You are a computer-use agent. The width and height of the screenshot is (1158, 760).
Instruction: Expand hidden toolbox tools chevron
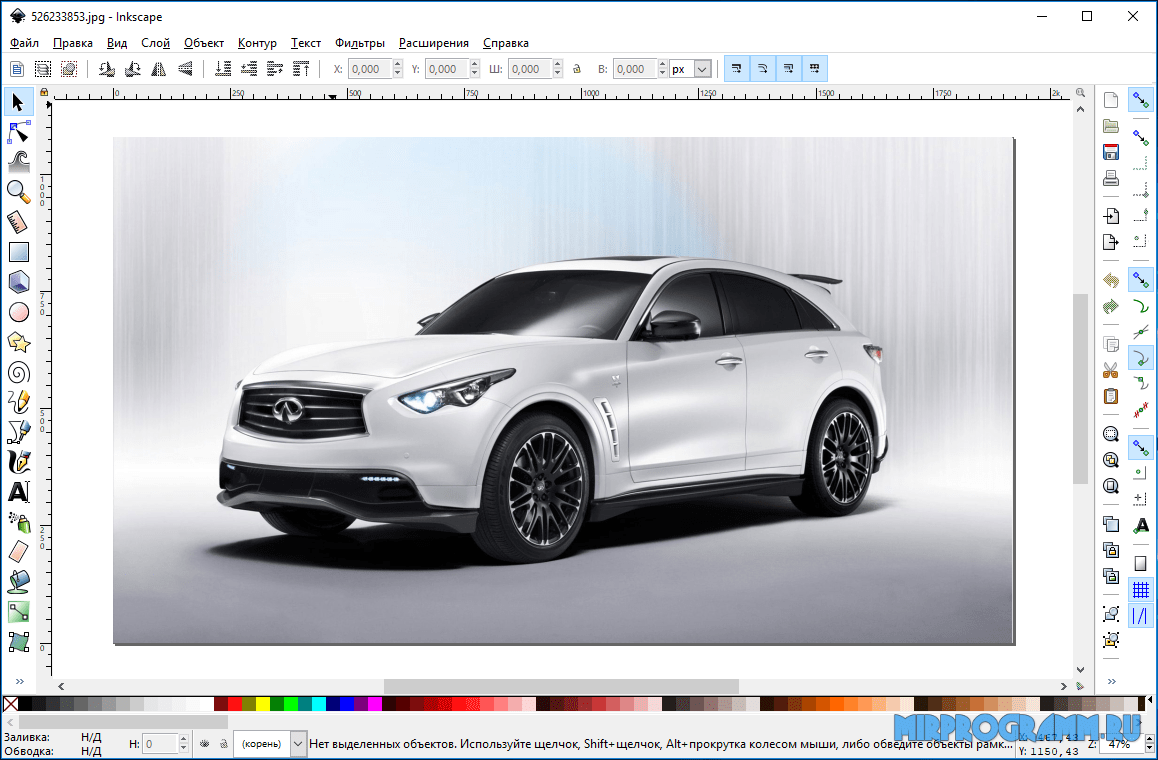coord(20,681)
